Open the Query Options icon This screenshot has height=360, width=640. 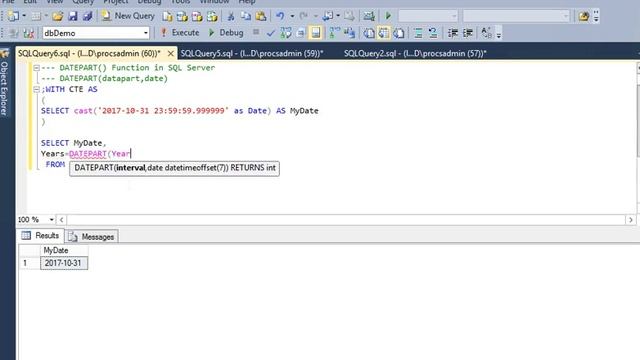click(x=301, y=33)
